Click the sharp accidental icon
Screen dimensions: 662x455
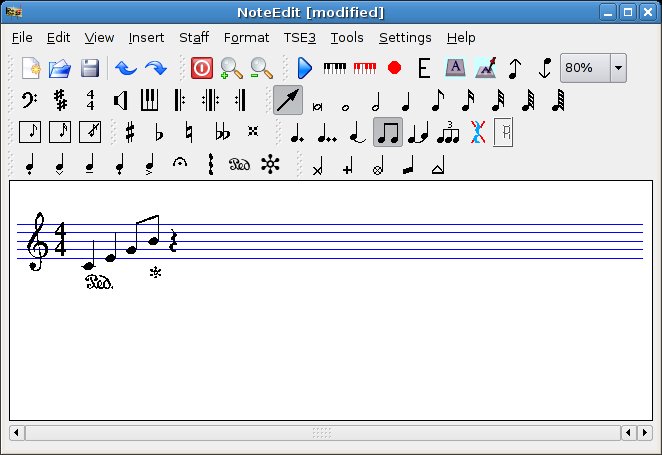click(x=129, y=132)
